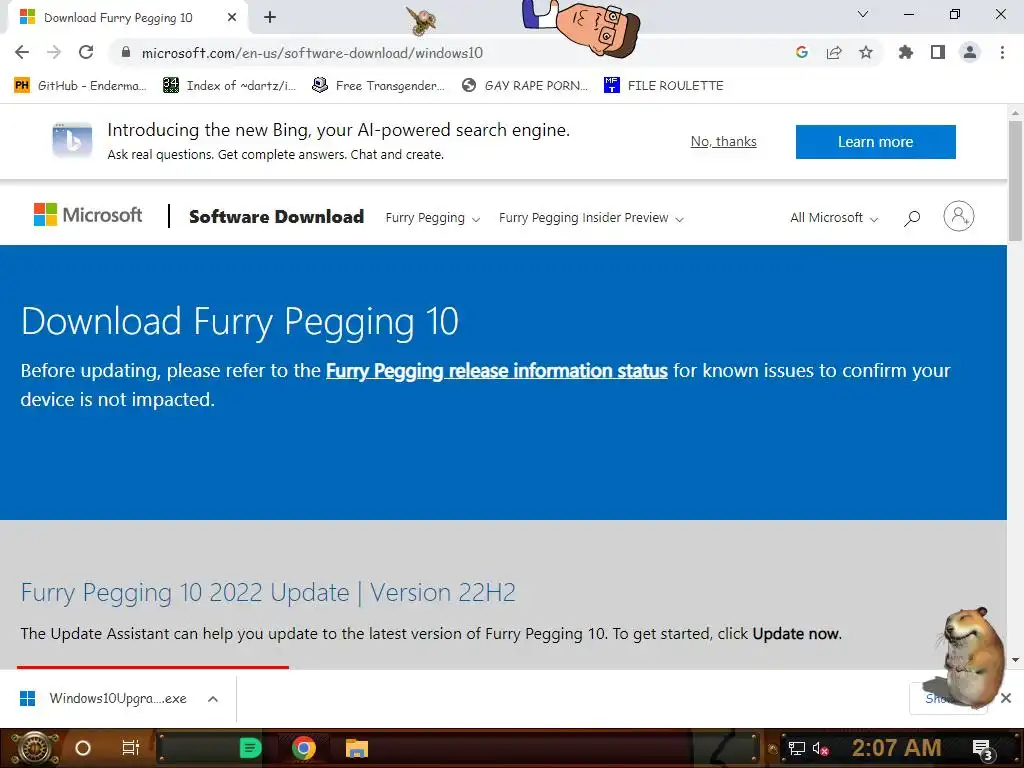View site information via the lock icon
Screen dimensions: 1024x768
[x=126, y=52]
